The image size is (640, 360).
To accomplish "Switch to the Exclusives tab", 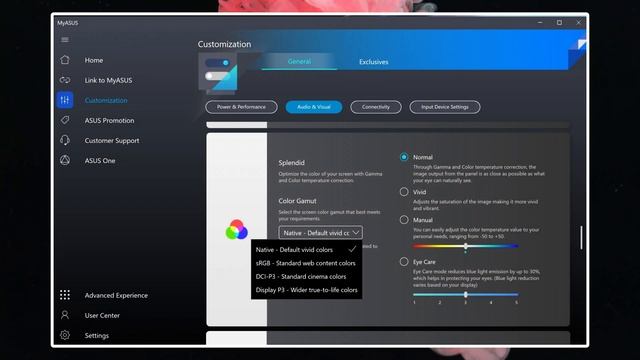I will [373, 62].
